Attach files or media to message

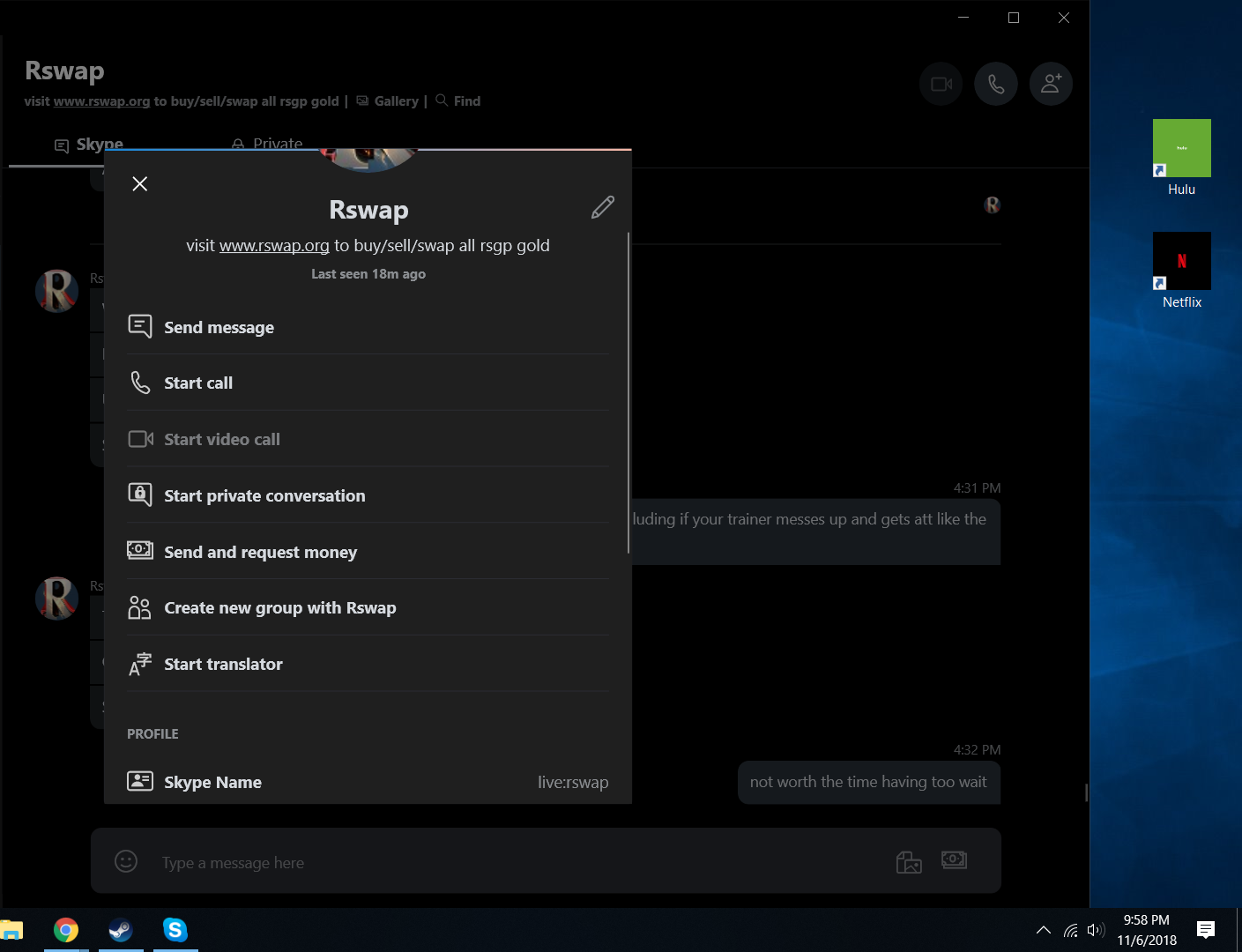909,861
